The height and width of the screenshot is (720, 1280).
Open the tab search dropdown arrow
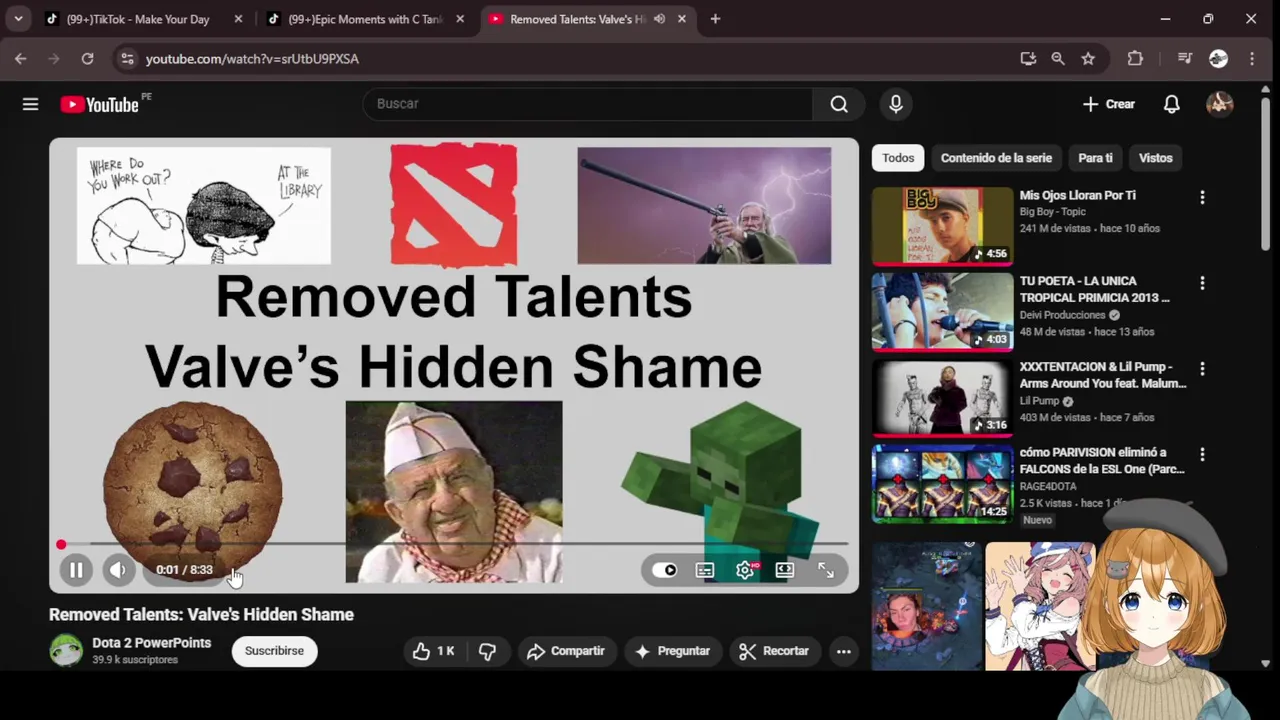coord(18,19)
